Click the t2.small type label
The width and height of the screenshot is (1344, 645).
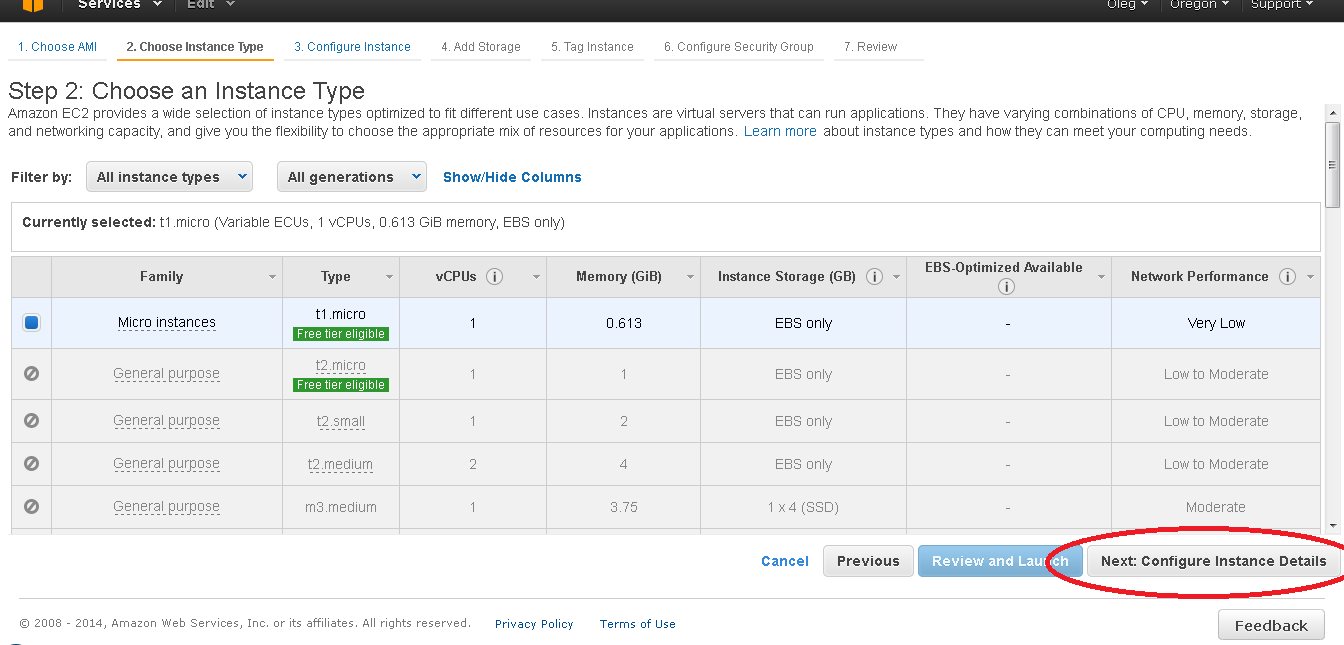click(341, 422)
